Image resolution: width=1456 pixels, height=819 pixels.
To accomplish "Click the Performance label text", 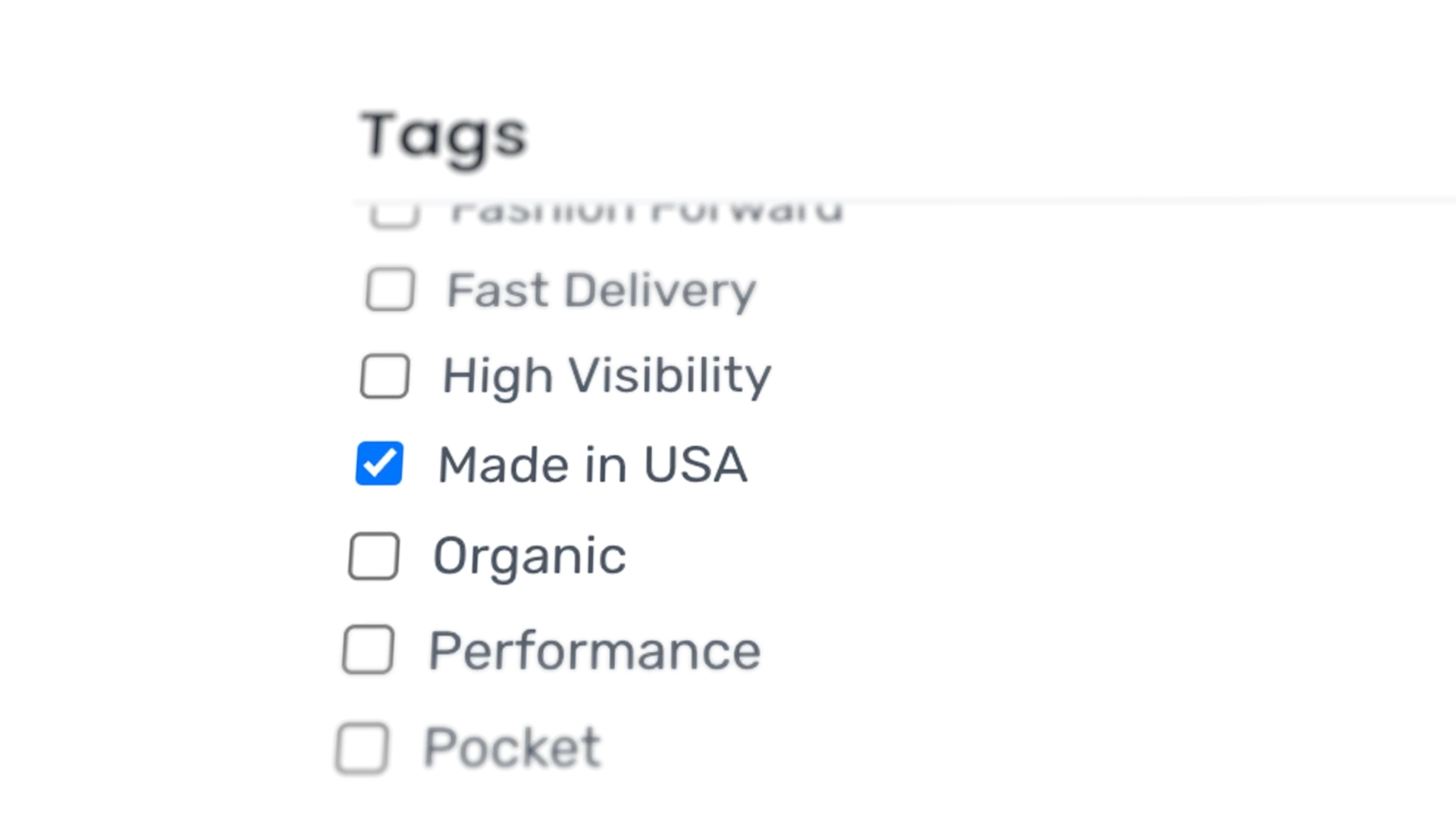I will [594, 651].
